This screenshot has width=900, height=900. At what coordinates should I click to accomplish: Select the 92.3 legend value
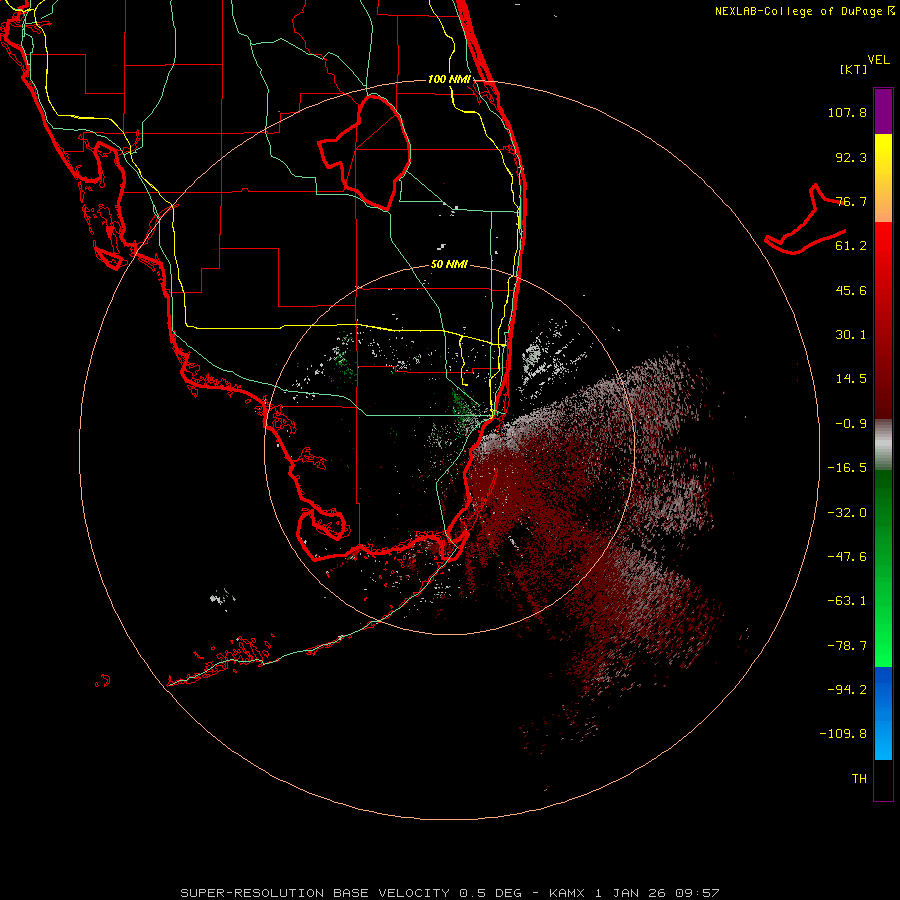click(x=851, y=157)
